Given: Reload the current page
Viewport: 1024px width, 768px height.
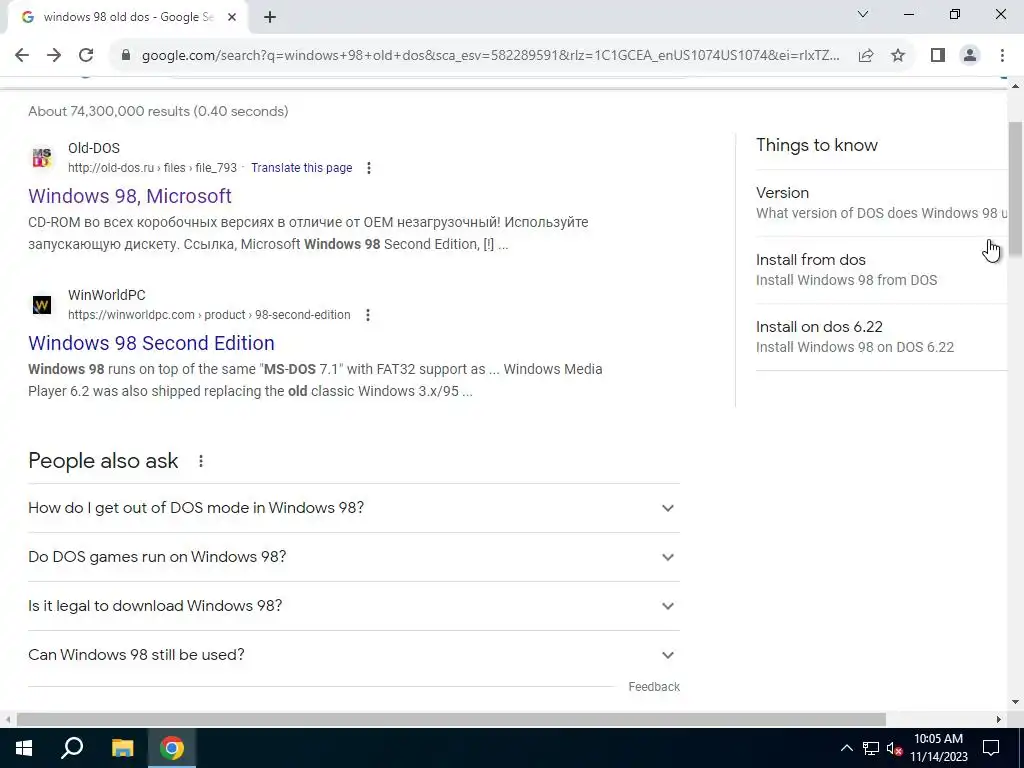Looking at the screenshot, I should (x=86, y=55).
